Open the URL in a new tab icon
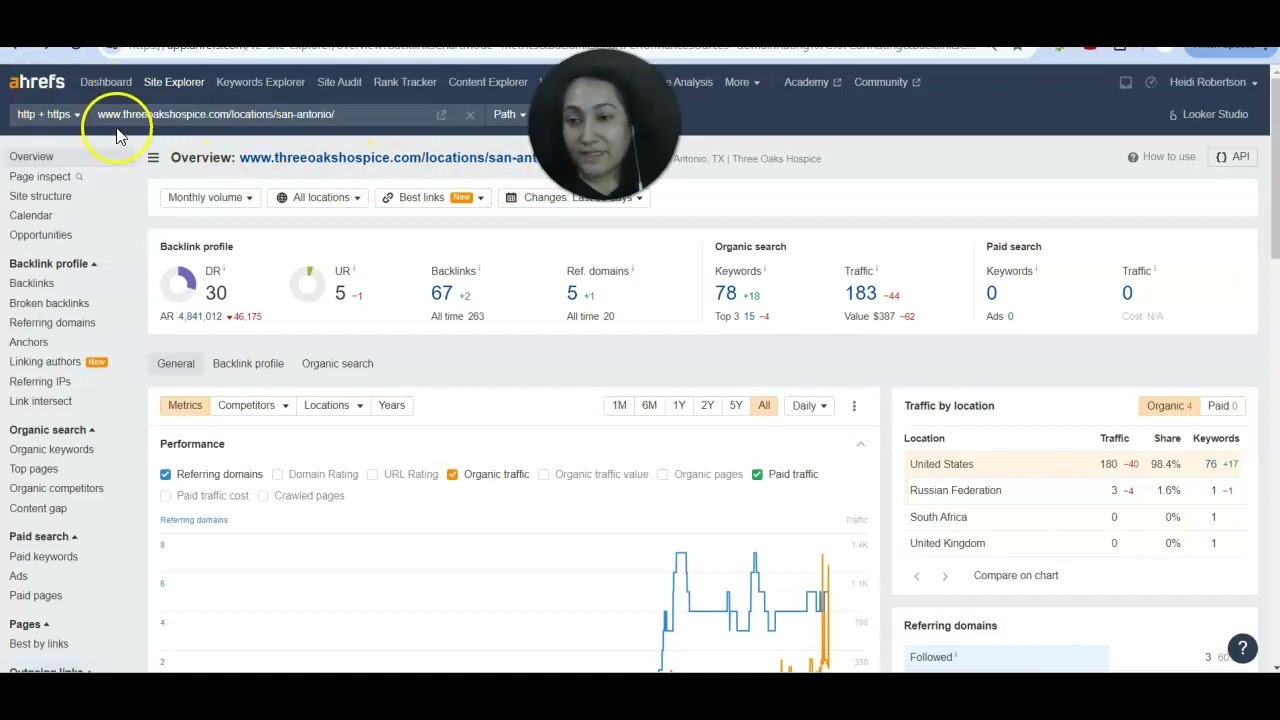 441,115
